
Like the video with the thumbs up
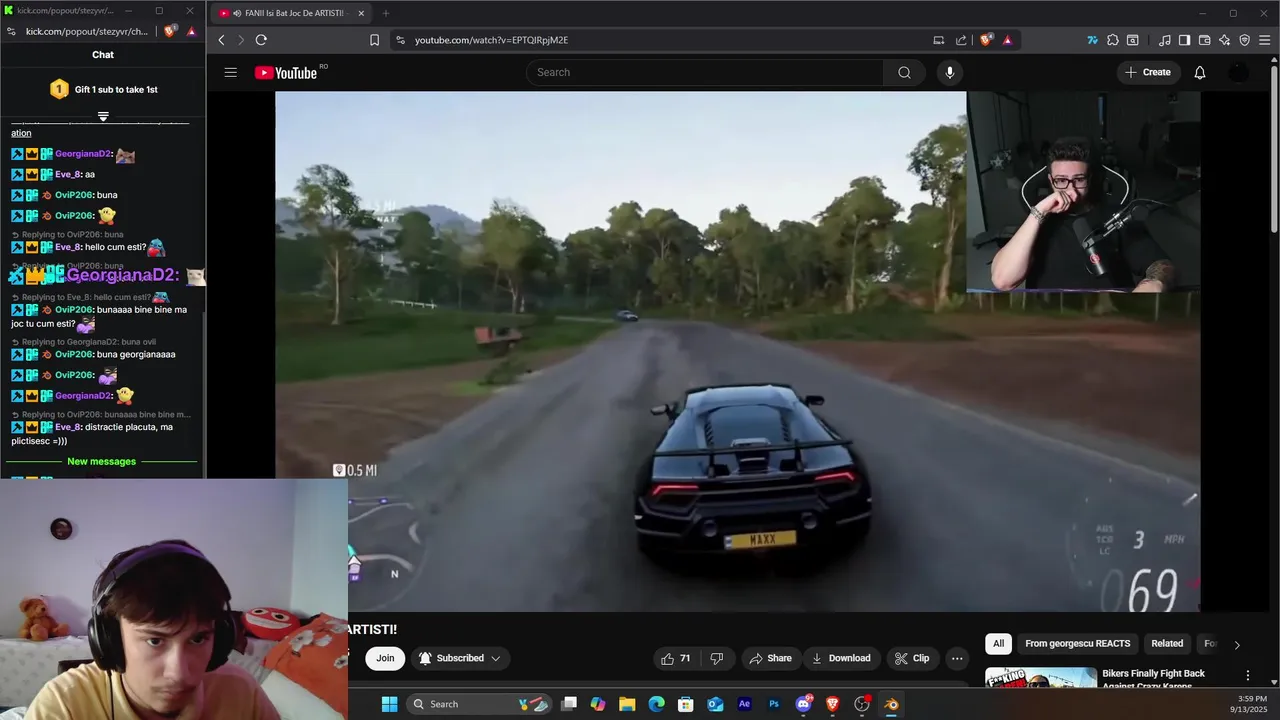tap(676, 658)
